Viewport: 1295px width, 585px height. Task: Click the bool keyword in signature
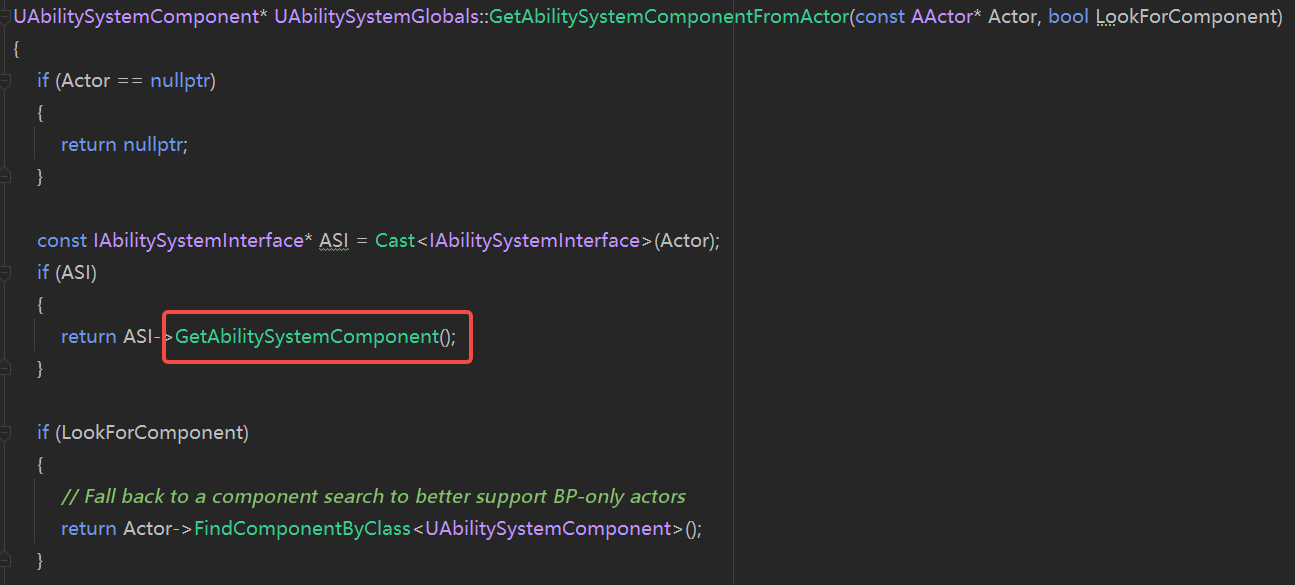tap(1068, 17)
